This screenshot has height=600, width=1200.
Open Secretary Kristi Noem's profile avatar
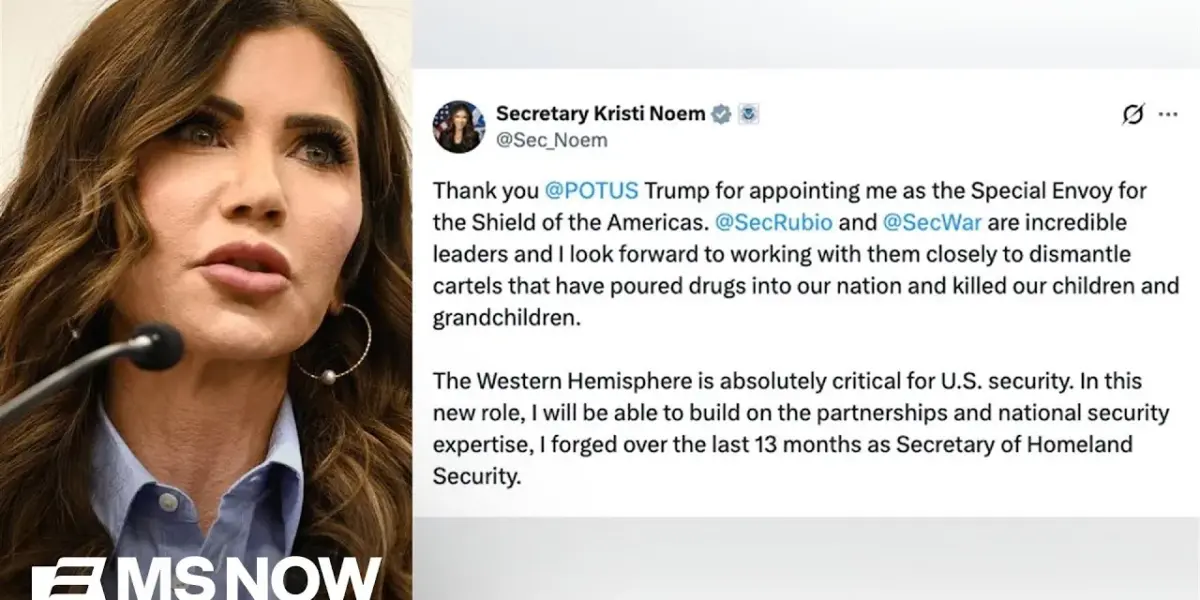(x=458, y=126)
